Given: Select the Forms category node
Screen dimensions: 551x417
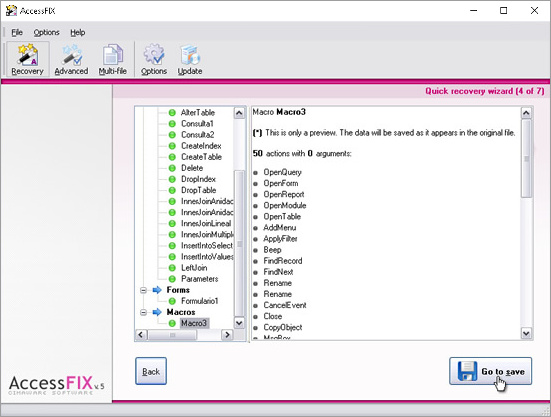Looking at the screenshot, I should [178, 290].
